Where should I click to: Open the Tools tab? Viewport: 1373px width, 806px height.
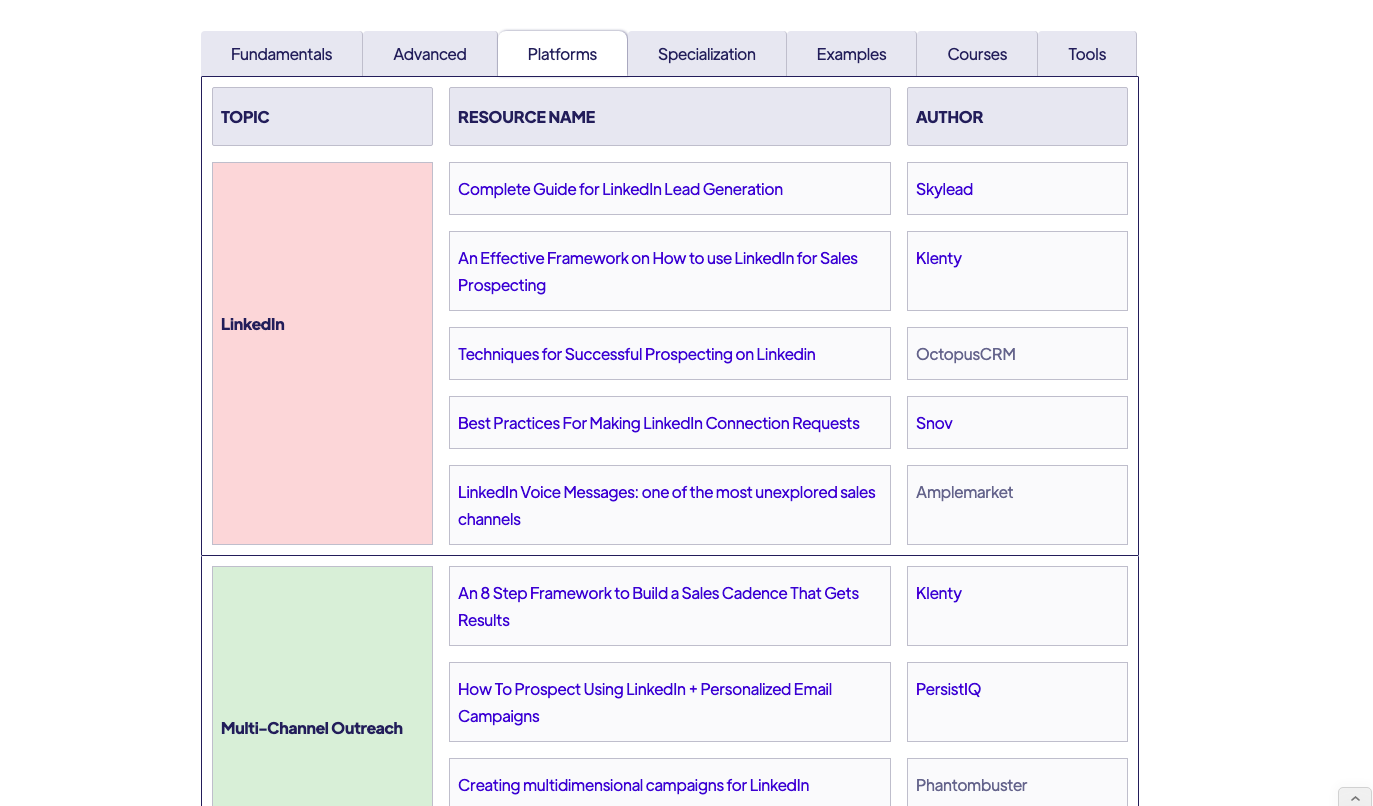(1087, 54)
